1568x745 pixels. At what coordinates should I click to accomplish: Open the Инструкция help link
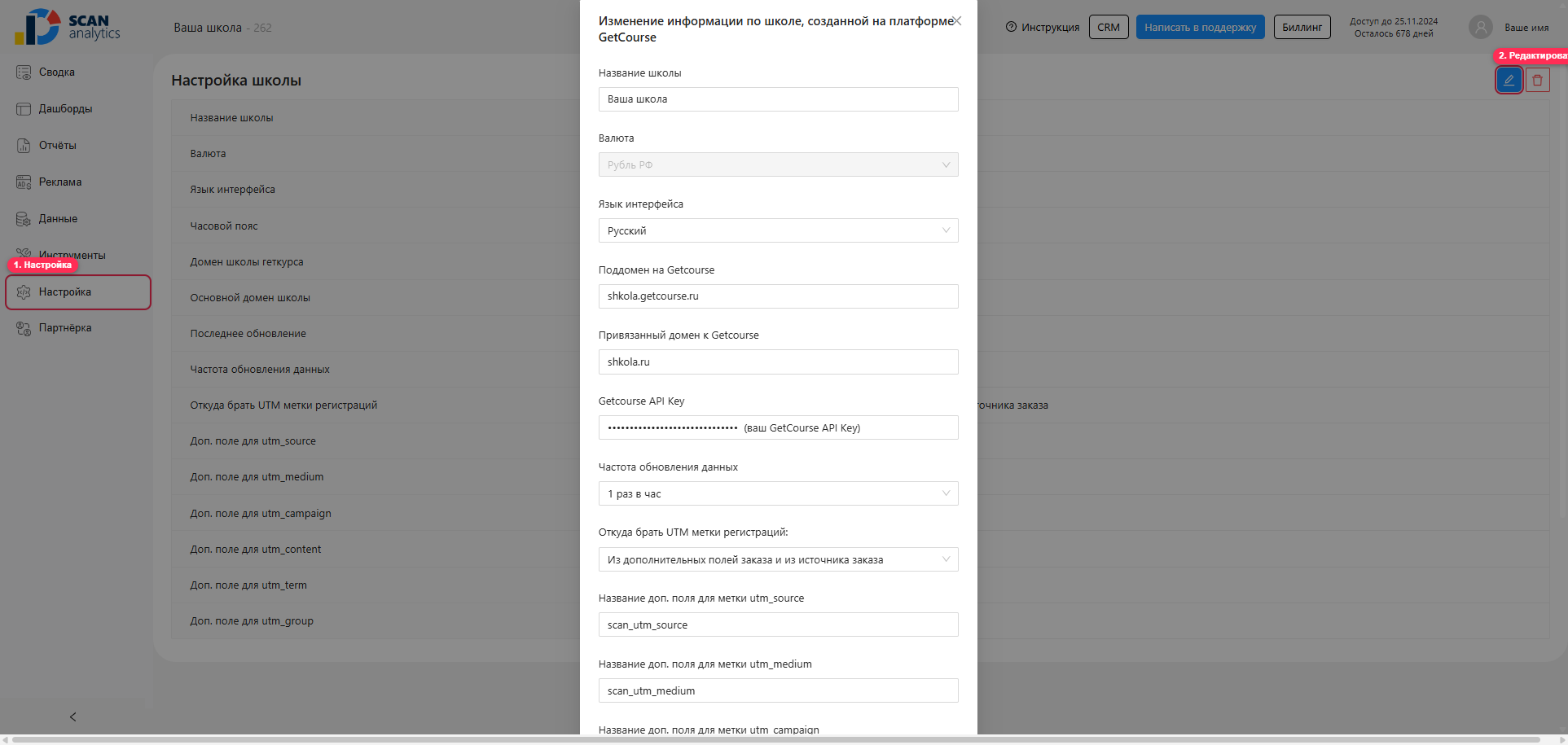pyautogui.click(x=1043, y=28)
